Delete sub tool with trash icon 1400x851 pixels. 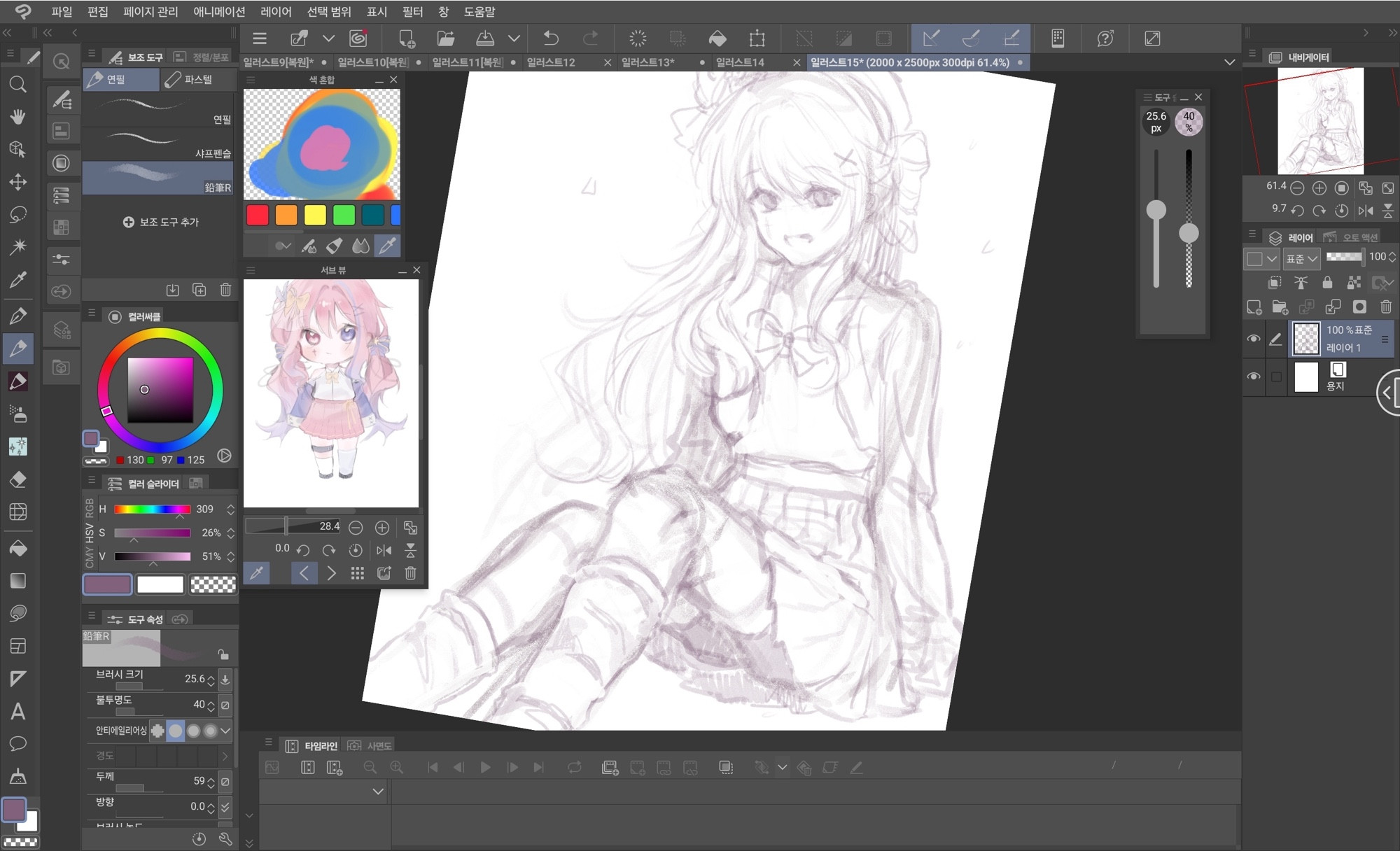[x=225, y=290]
